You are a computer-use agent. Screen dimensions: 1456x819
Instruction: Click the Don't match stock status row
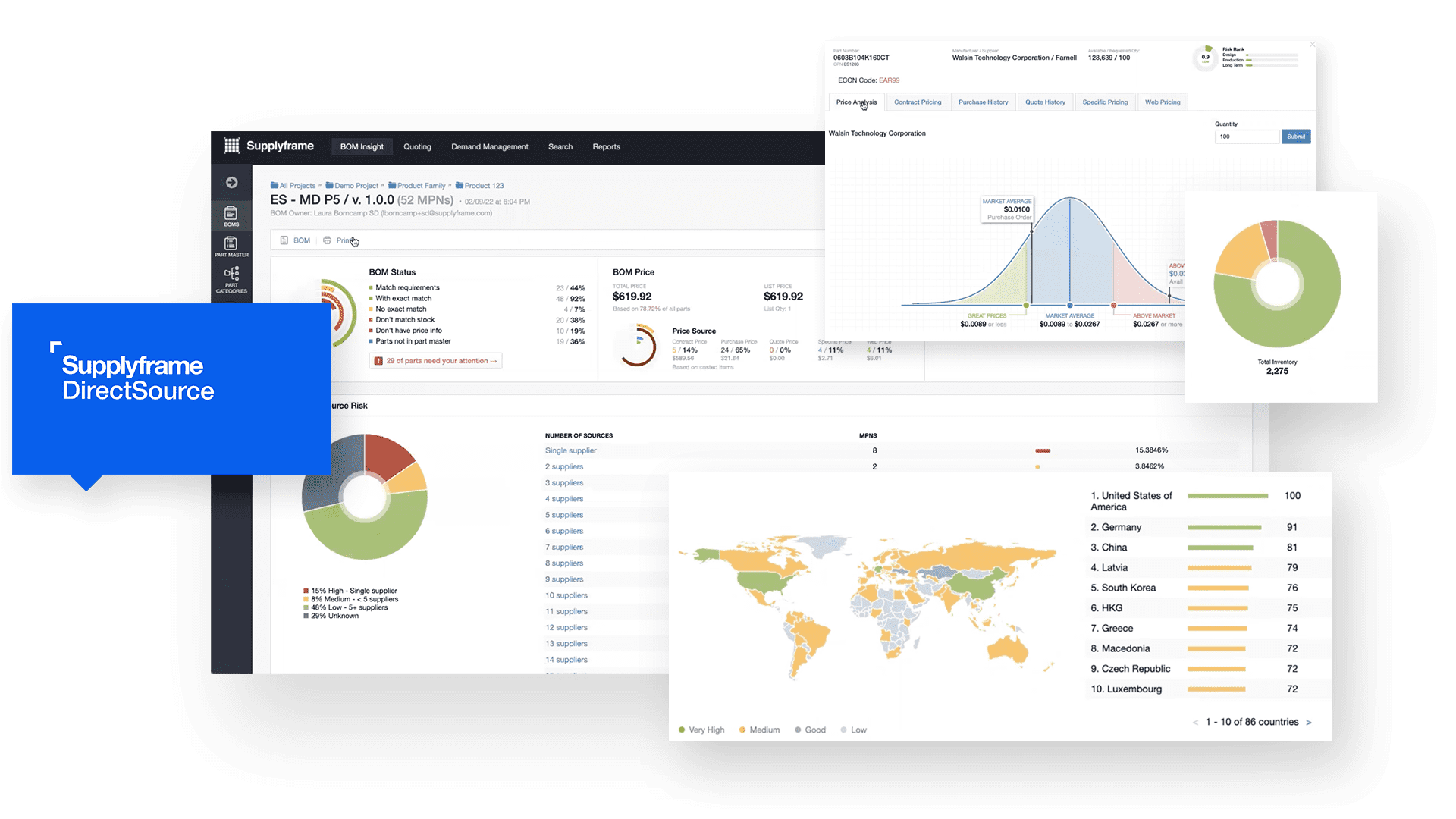(477, 320)
